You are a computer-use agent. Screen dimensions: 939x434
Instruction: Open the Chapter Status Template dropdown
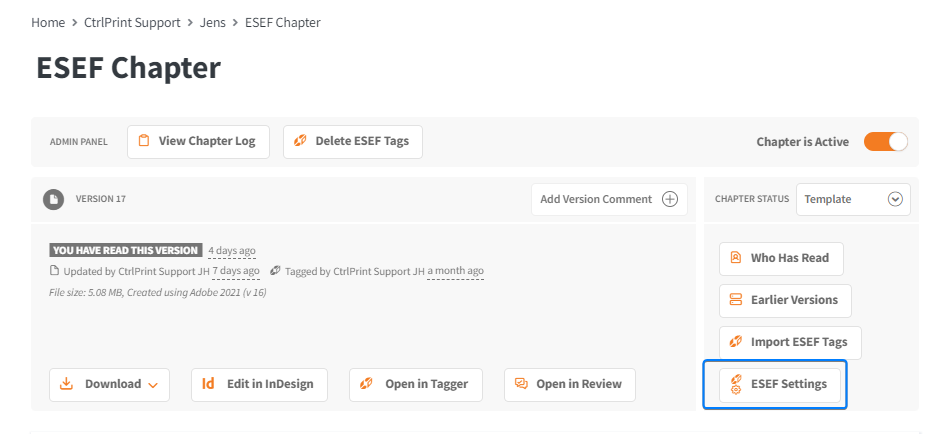[853, 199]
